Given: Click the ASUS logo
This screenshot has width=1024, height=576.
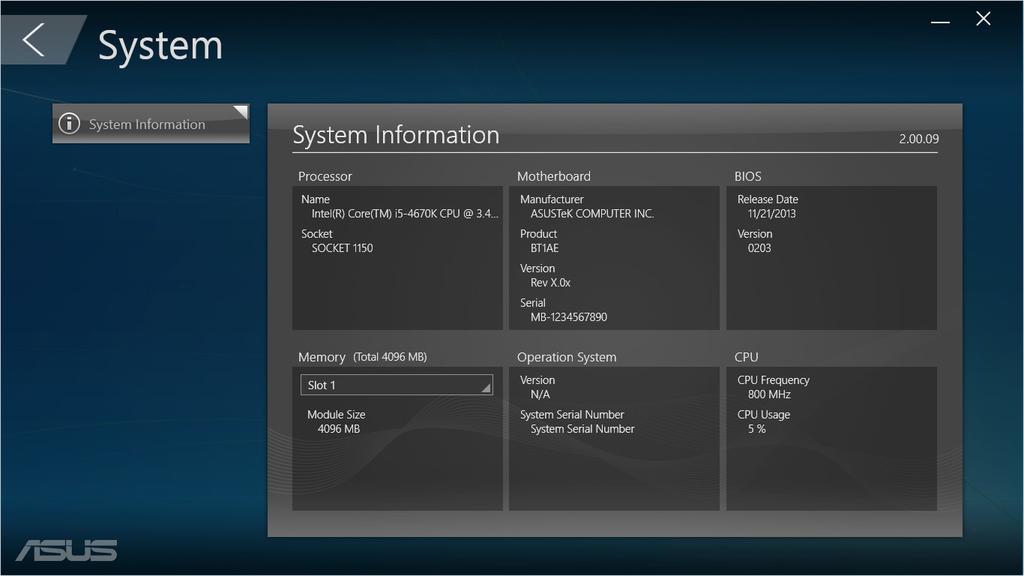Looking at the screenshot, I should coord(67,550).
